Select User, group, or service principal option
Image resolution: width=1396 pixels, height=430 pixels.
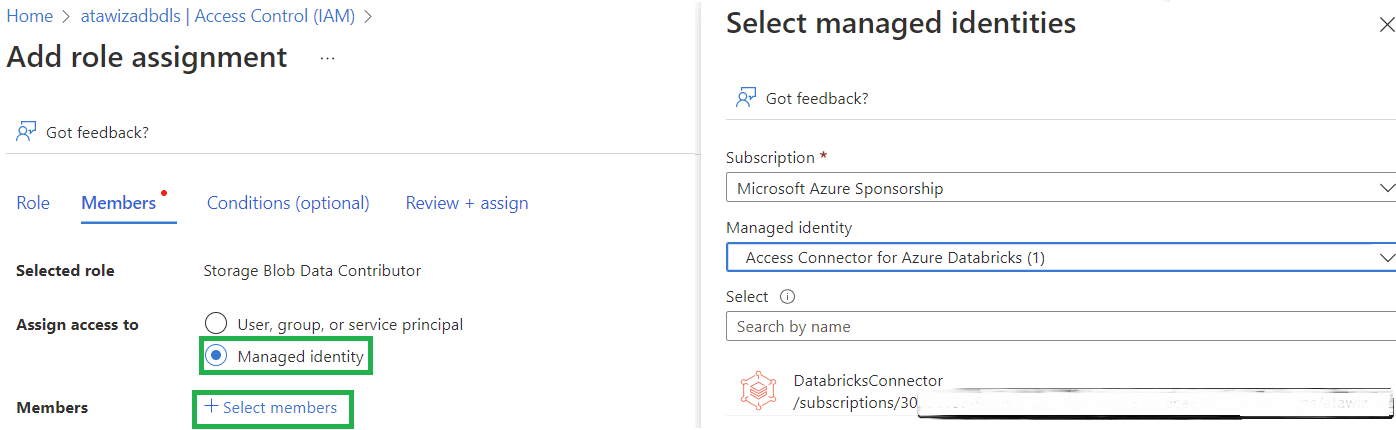click(x=216, y=324)
